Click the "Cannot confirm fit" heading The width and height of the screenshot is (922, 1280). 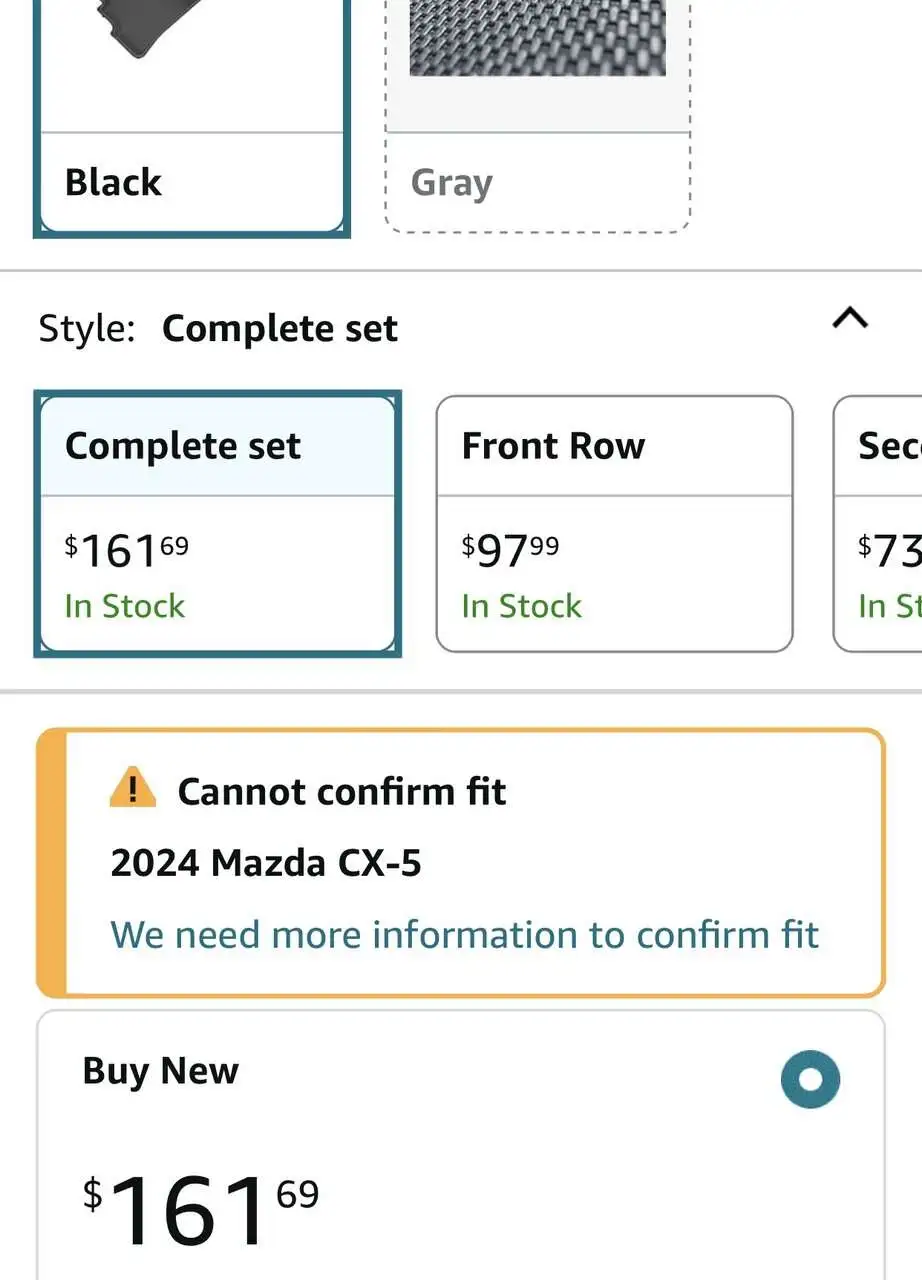342,792
